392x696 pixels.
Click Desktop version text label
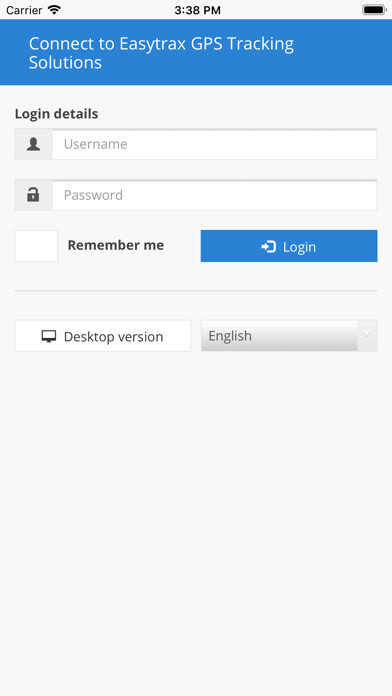click(113, 336)
